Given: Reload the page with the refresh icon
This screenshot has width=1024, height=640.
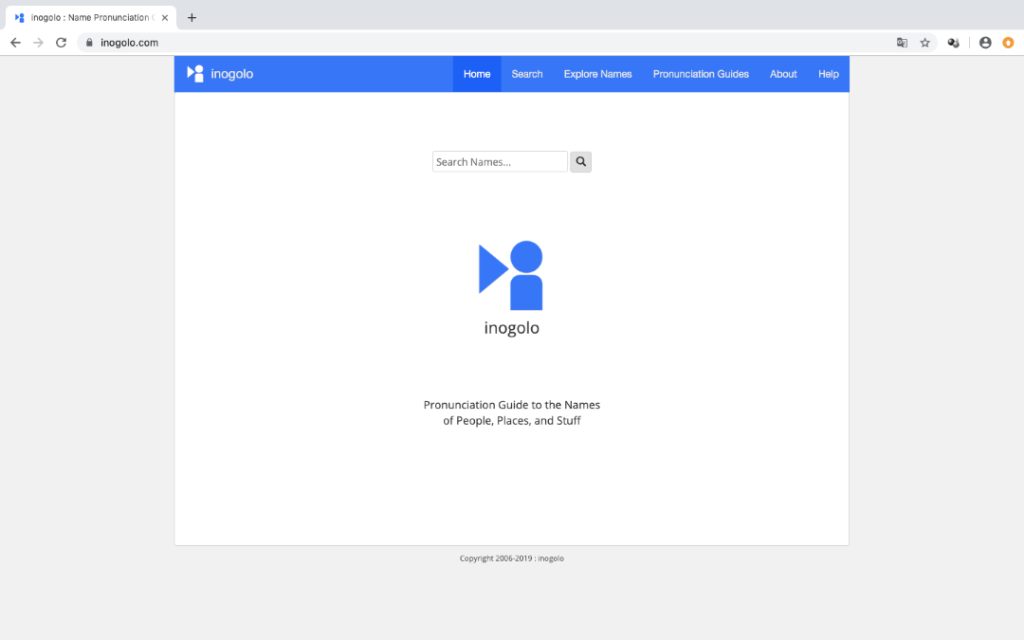Looking at the screenshot, I should 61,43.
